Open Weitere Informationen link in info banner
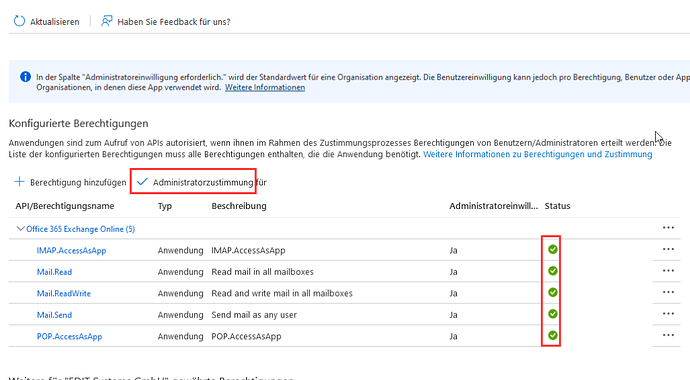Screen dimensions: 690x380 click(x=265, y=88)
